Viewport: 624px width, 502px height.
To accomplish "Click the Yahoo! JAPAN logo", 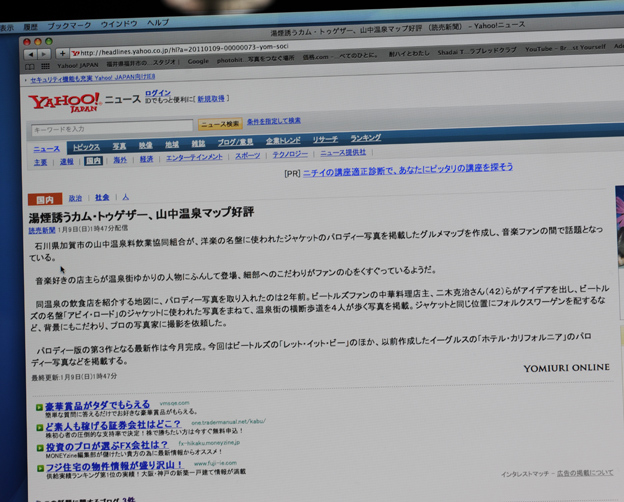I will point(64,103).
